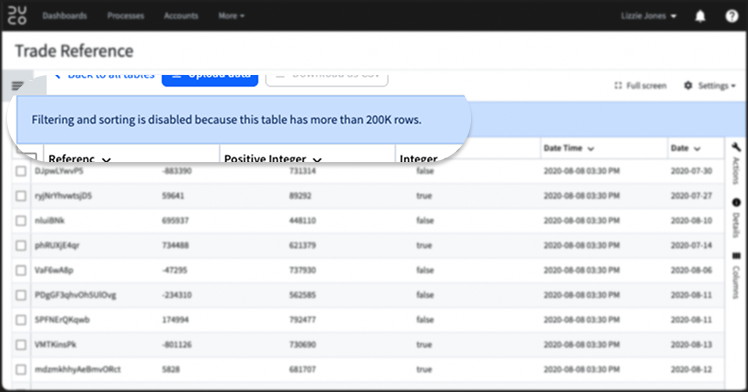Open the Settings gear menu
Screen dimensions: 748x392
click(x=710, y=85)
